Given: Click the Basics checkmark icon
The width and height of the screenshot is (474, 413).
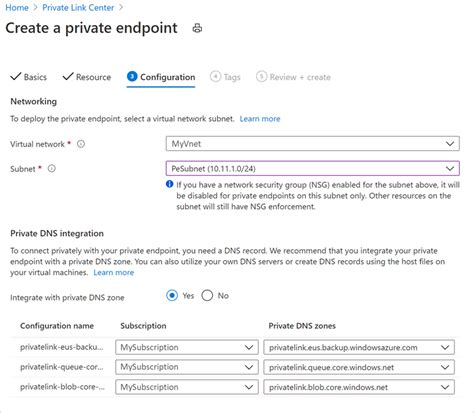Looking at the screenshot, I should pyautogui.click(x=16, y=77).
